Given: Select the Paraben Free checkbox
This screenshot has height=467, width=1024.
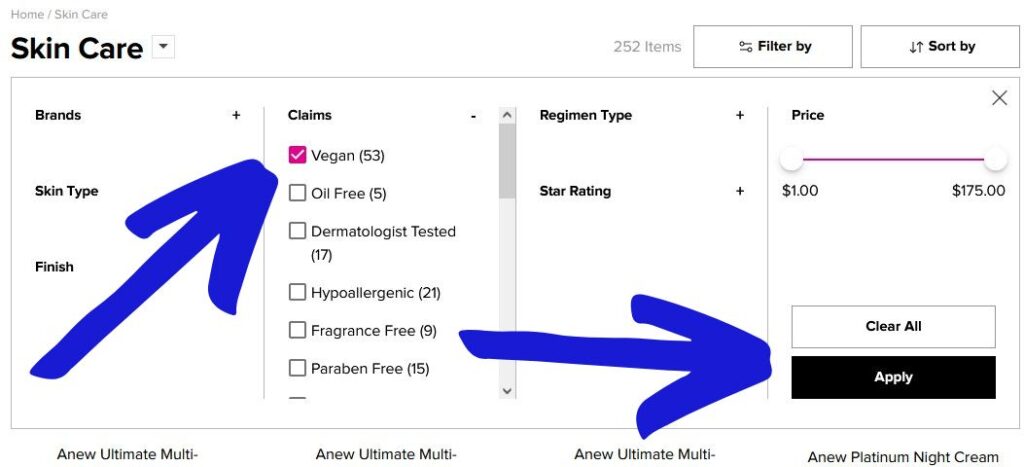Looking at the screenshot, I should pos(297,368).
